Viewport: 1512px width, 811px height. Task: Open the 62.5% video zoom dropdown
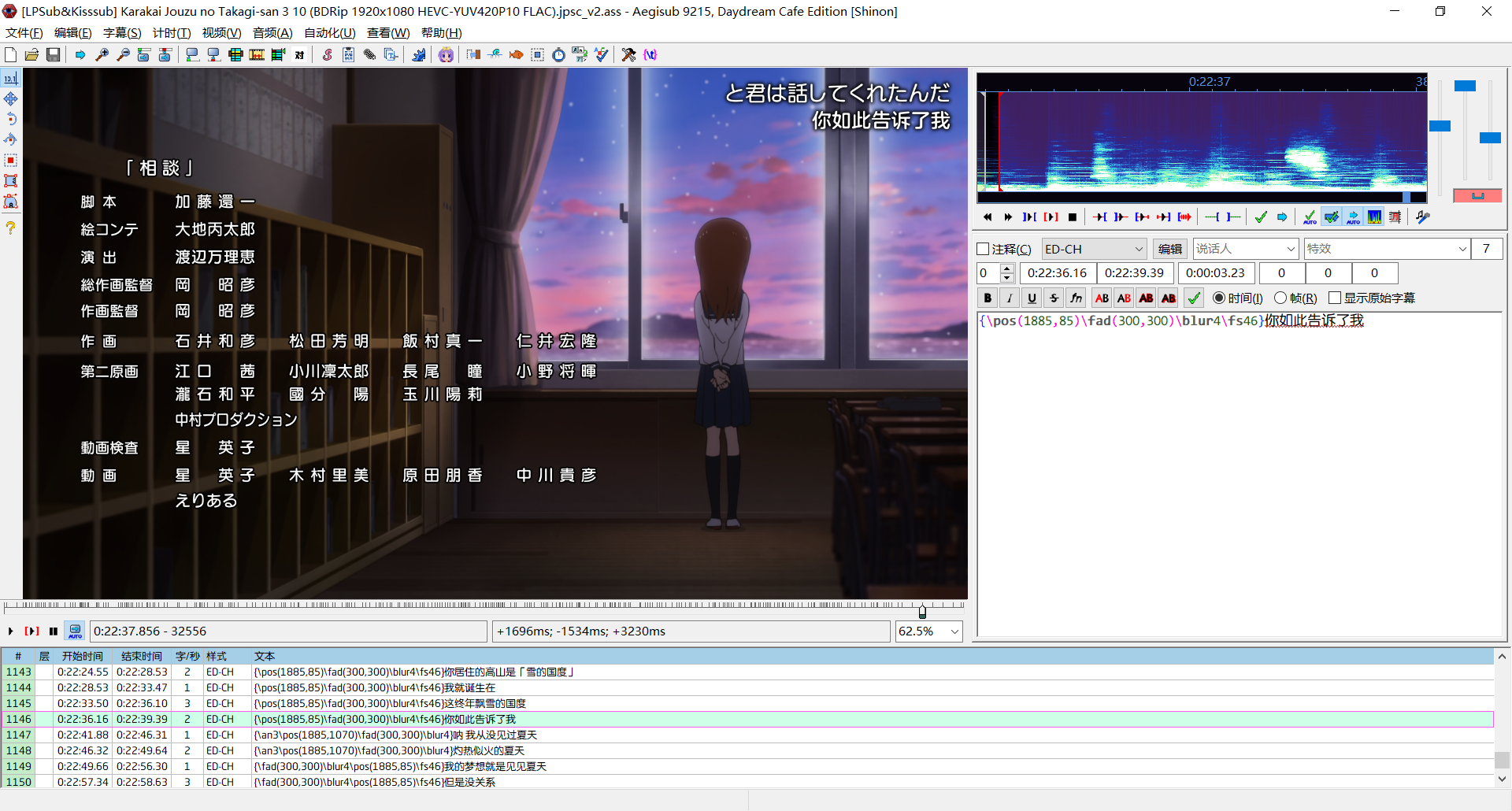coord(929,631)
